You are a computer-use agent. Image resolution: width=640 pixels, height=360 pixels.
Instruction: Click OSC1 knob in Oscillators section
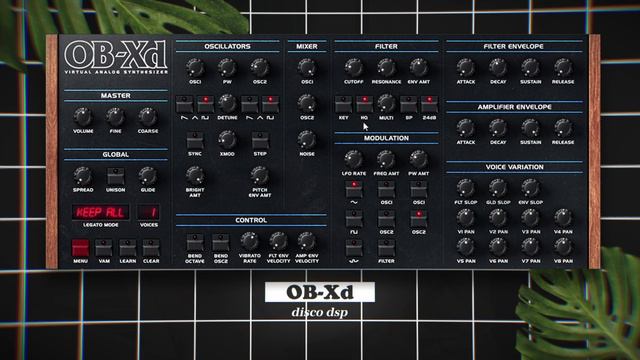click(x=195, y=67)
